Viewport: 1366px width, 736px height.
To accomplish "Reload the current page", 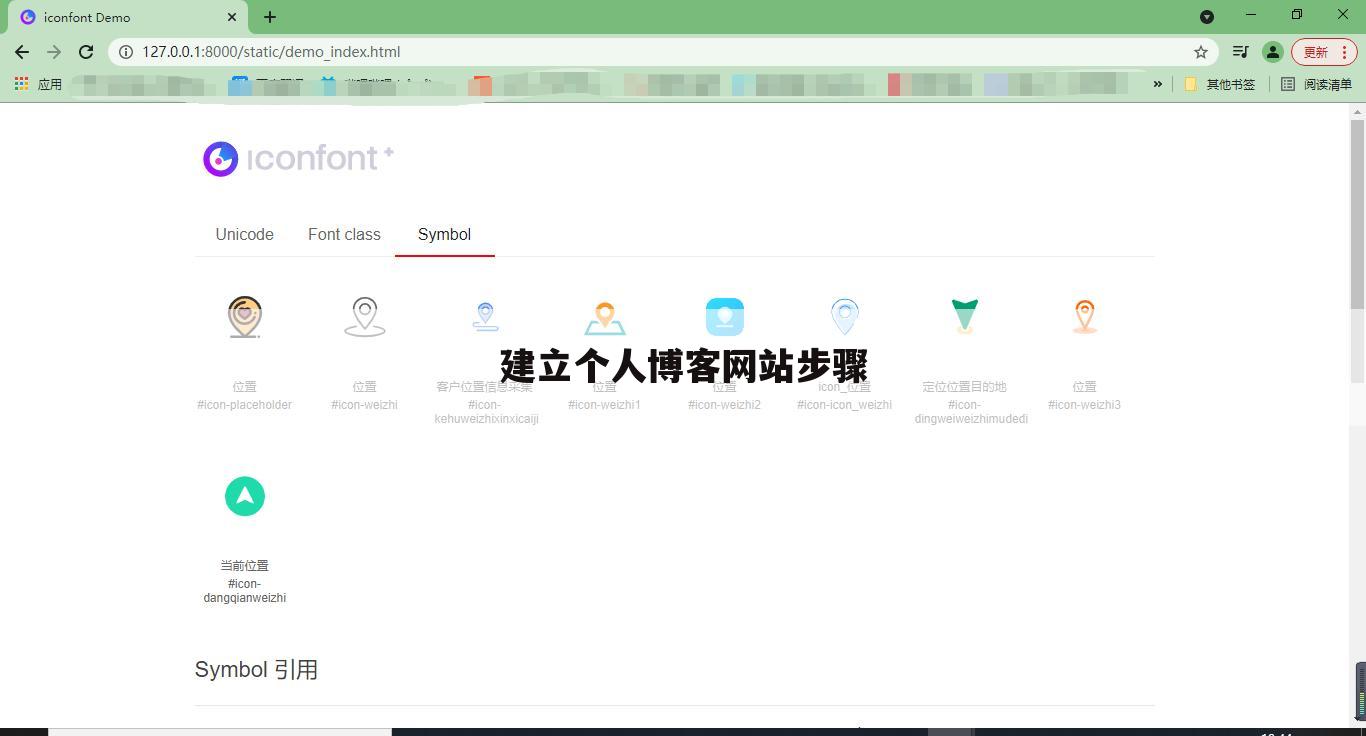I will coord(86,52).
